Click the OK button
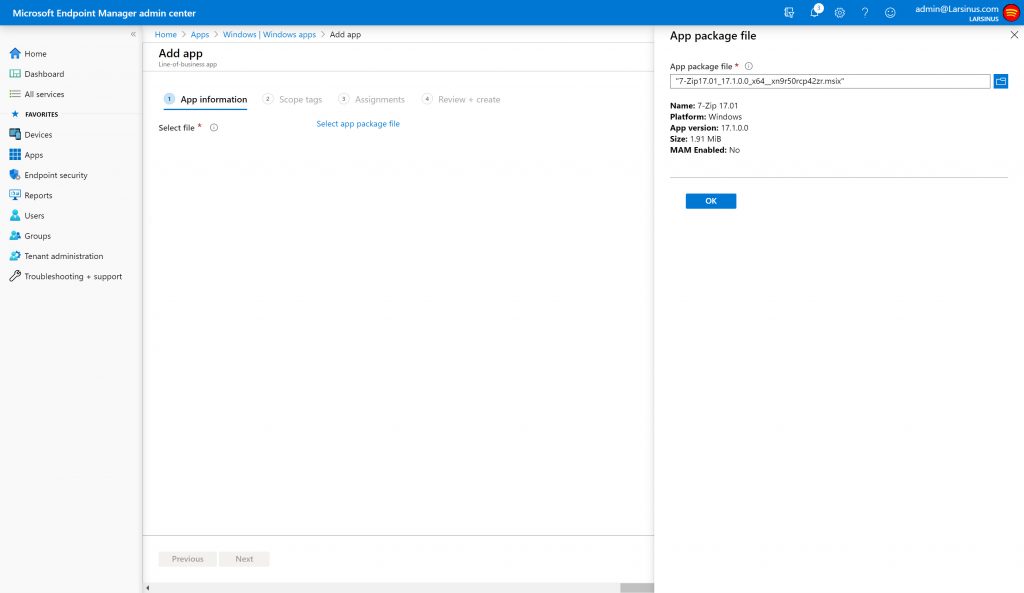Screen dimensions: 1024x593 [711, 201]
